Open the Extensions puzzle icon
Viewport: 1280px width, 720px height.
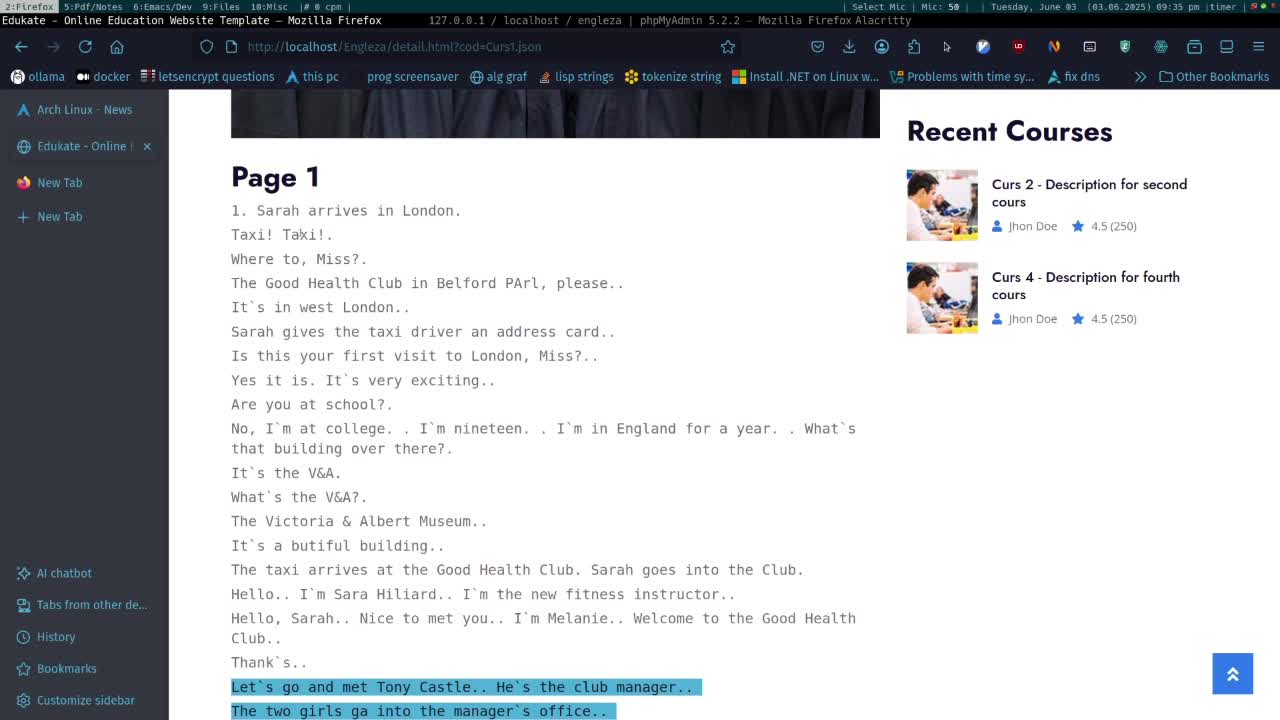click(x=914, y=46)
